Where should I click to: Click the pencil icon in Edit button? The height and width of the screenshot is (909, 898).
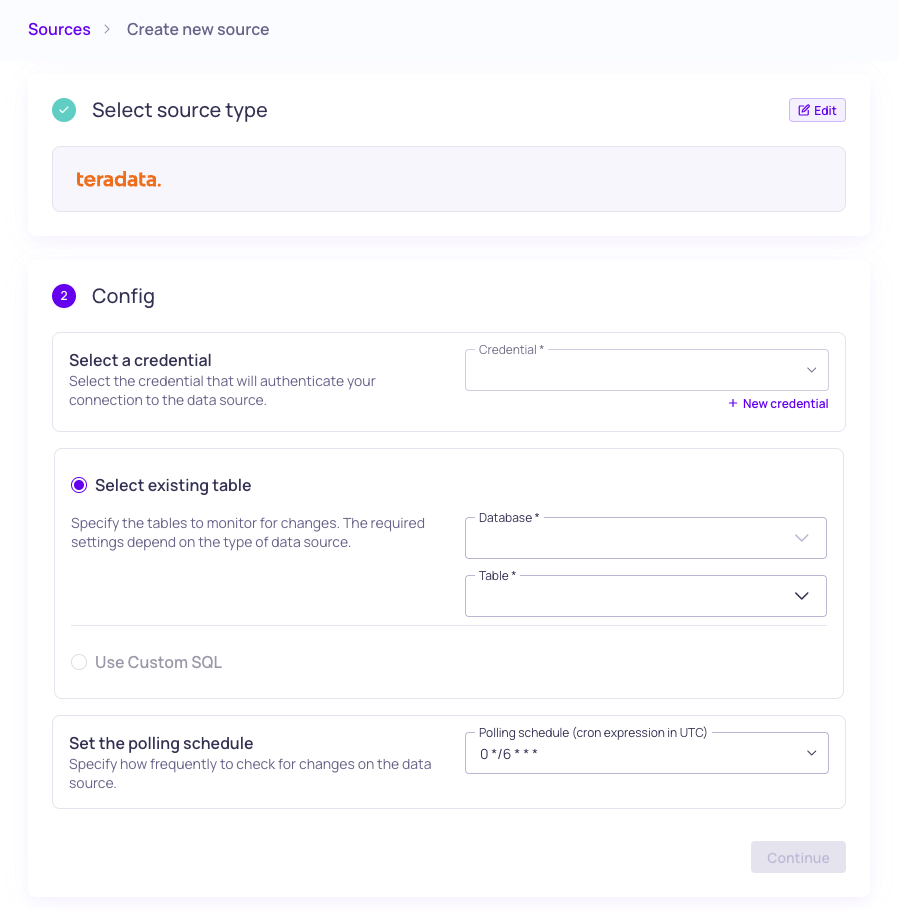tap(804, 111)
